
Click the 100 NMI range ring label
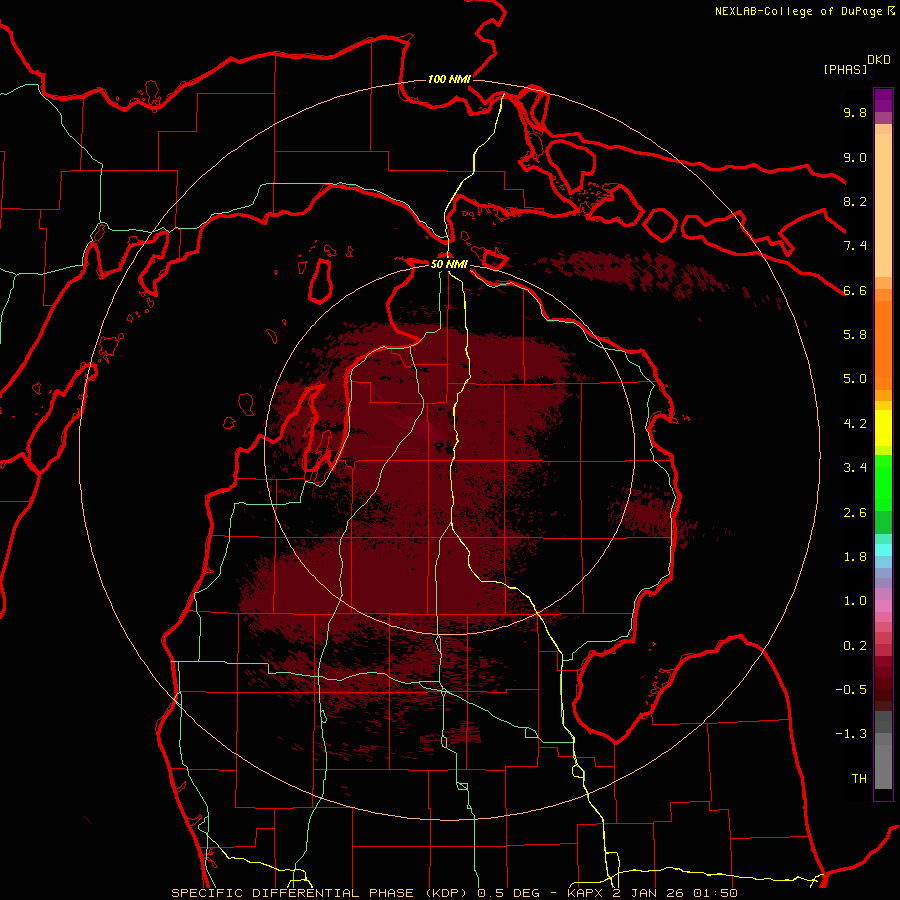tap(449, 79)
